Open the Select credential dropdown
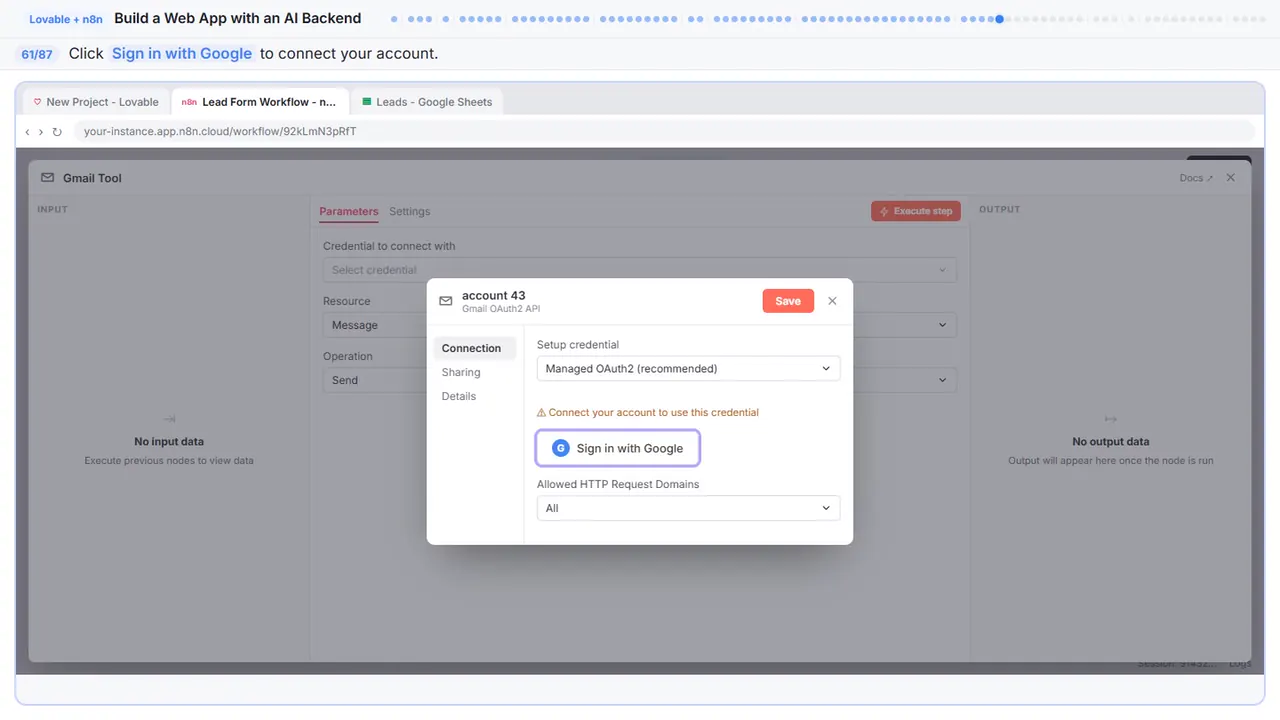Image resolution: width=1280 pixels, height=720 pixels. [640, 270]
